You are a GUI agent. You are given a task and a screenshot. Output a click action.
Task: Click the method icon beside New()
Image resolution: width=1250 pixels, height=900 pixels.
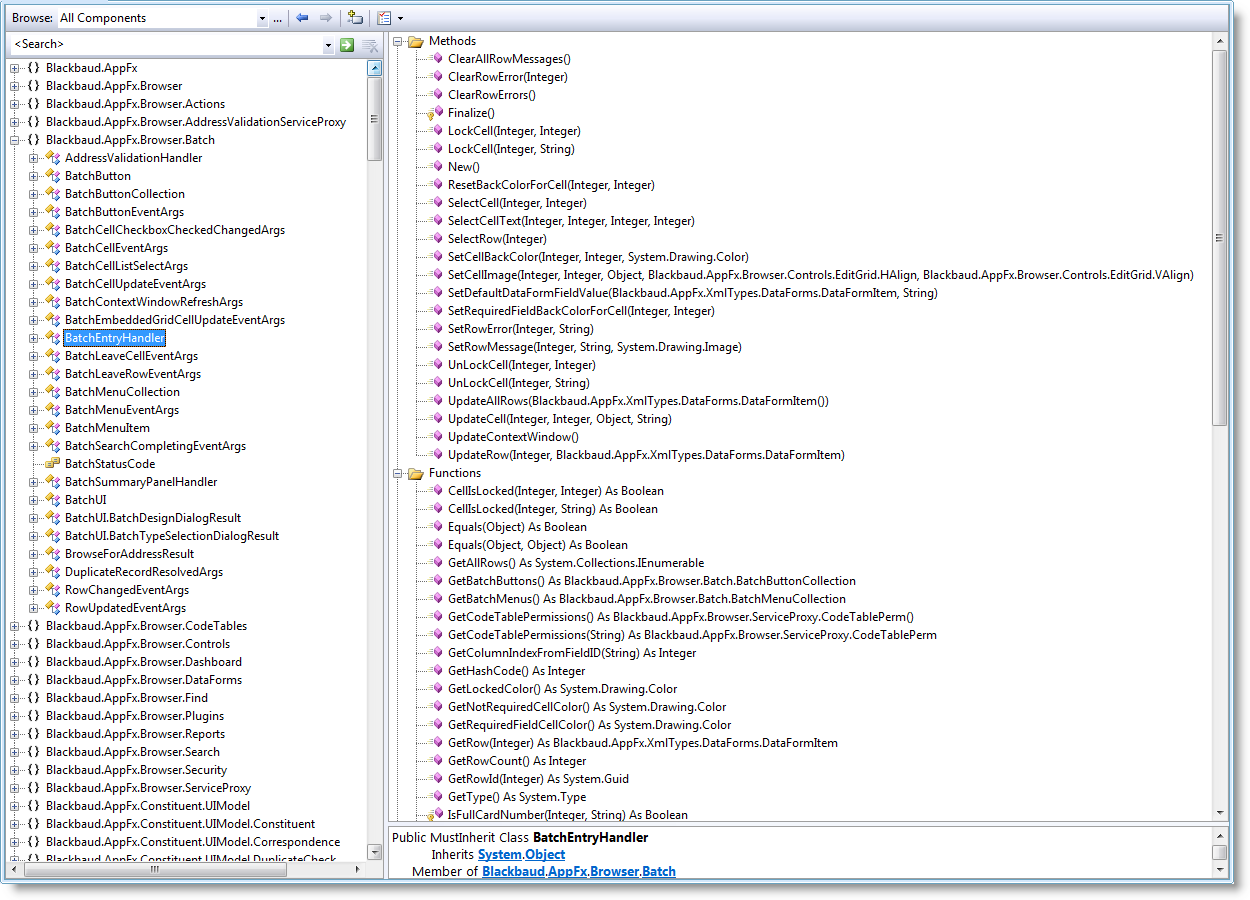coord(437,167)
